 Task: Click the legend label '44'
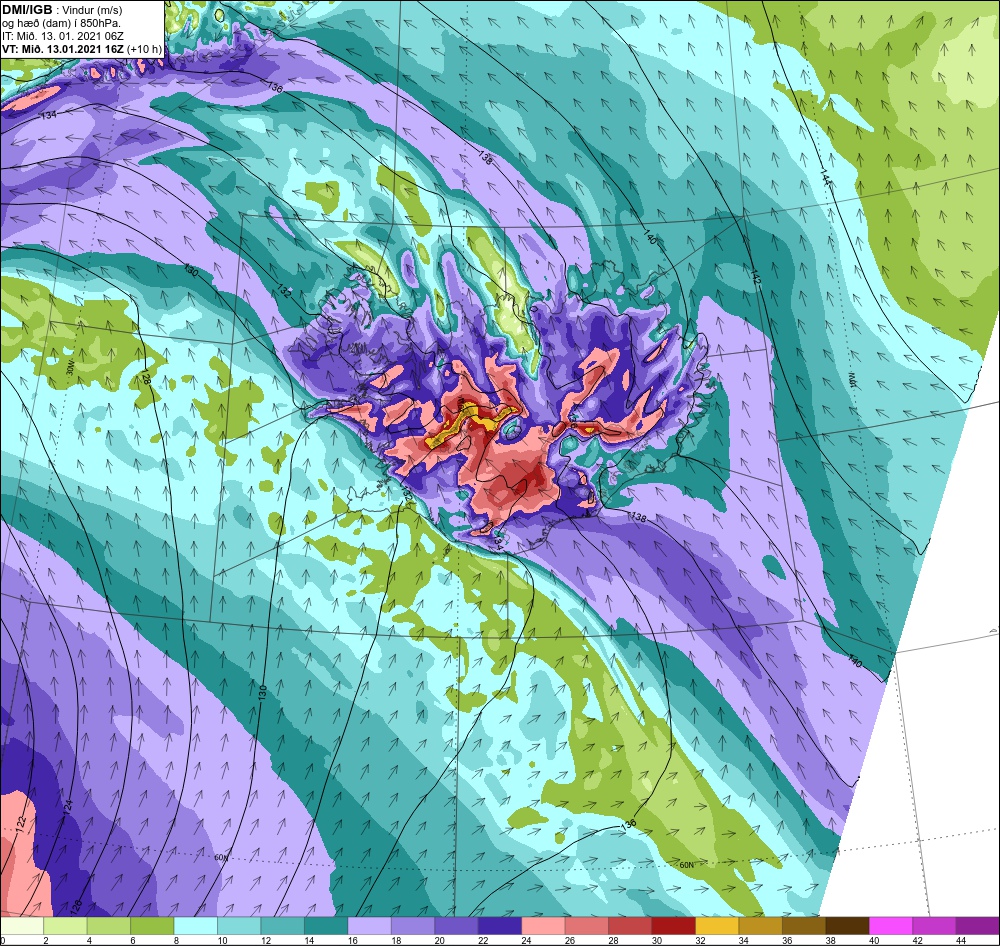click(x=961, y=940)
